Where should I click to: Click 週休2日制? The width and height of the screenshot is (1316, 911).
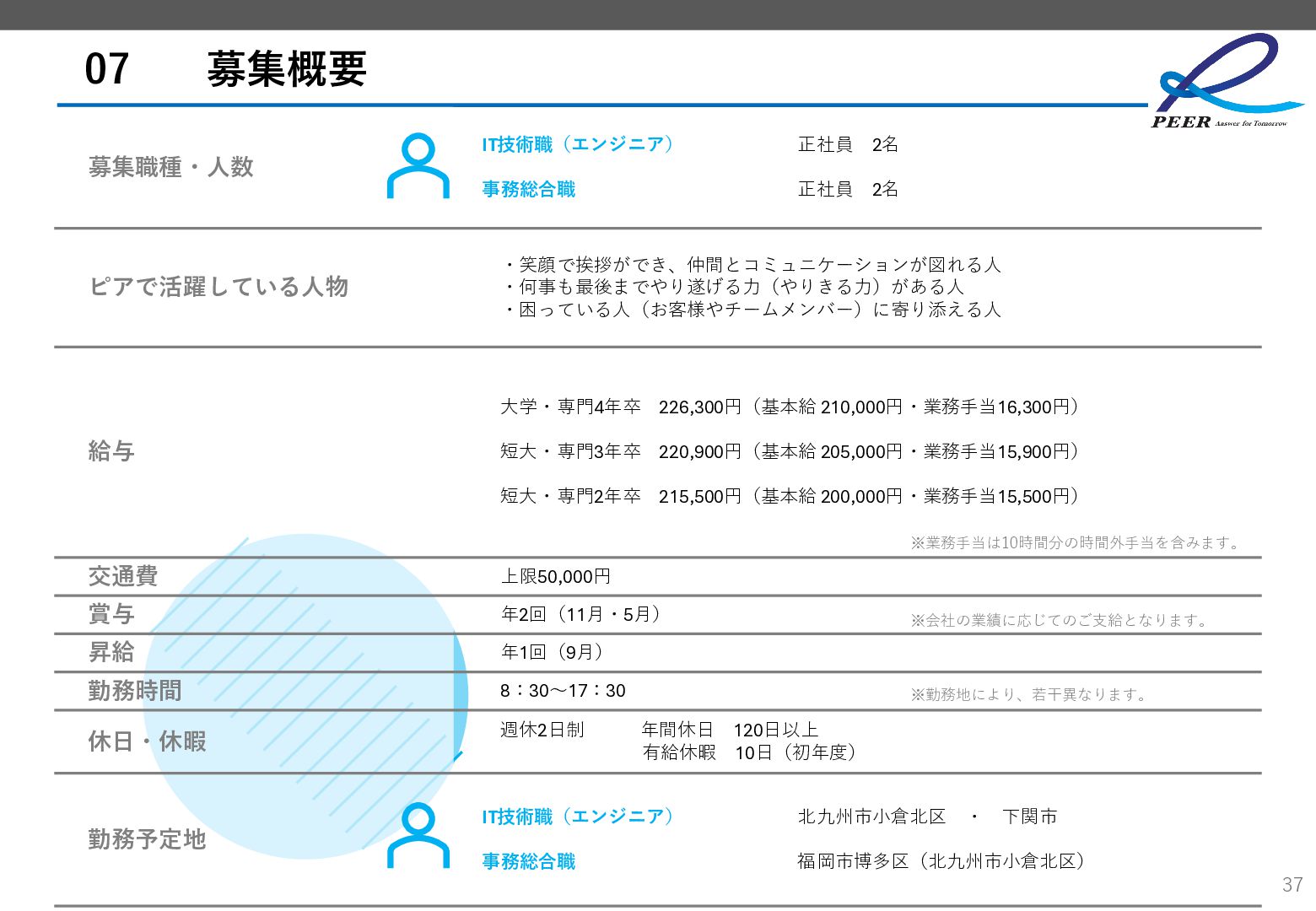point(542,730)
